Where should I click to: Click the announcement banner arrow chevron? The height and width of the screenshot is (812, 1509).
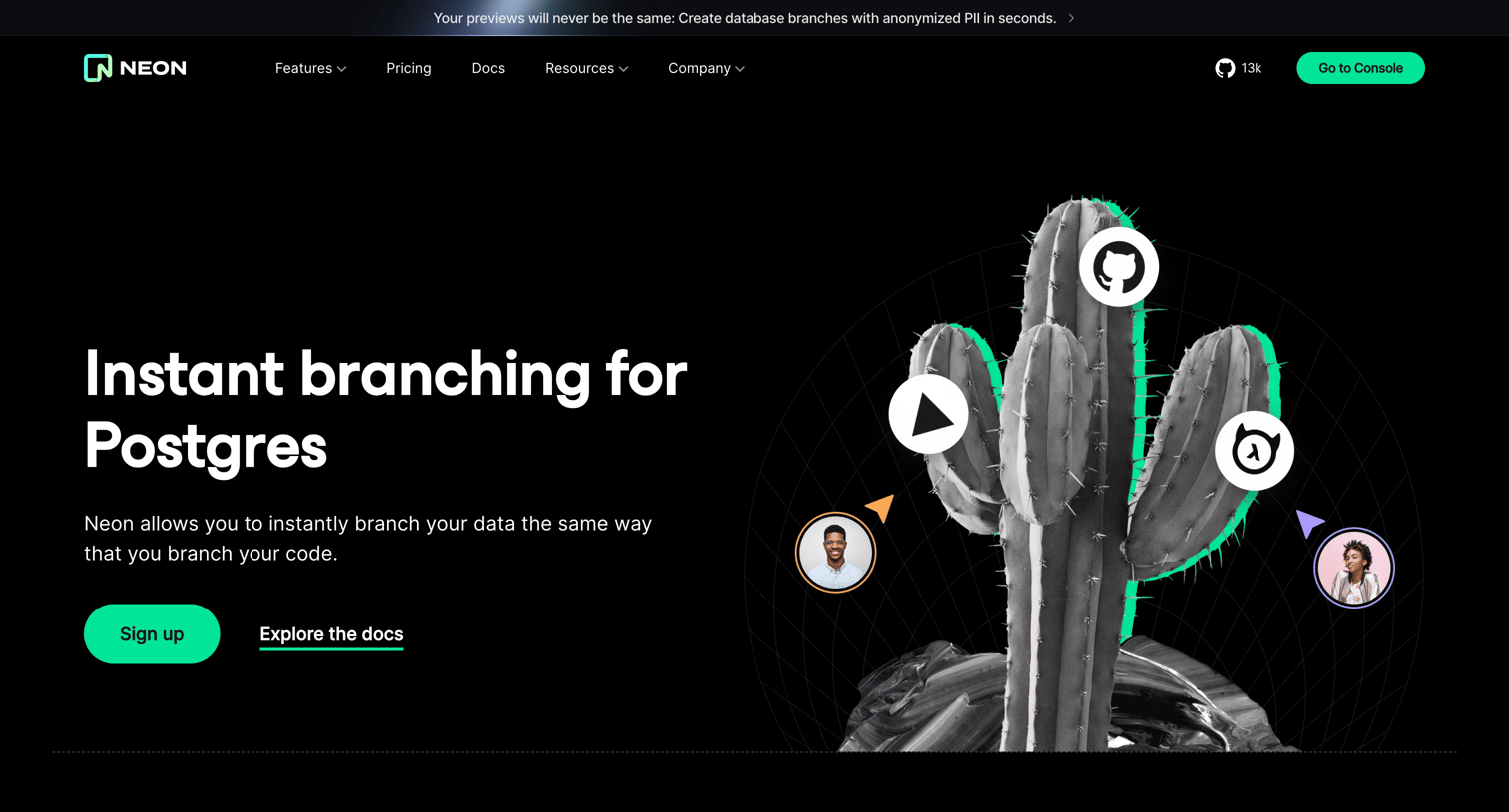(x=1071, y=18)
